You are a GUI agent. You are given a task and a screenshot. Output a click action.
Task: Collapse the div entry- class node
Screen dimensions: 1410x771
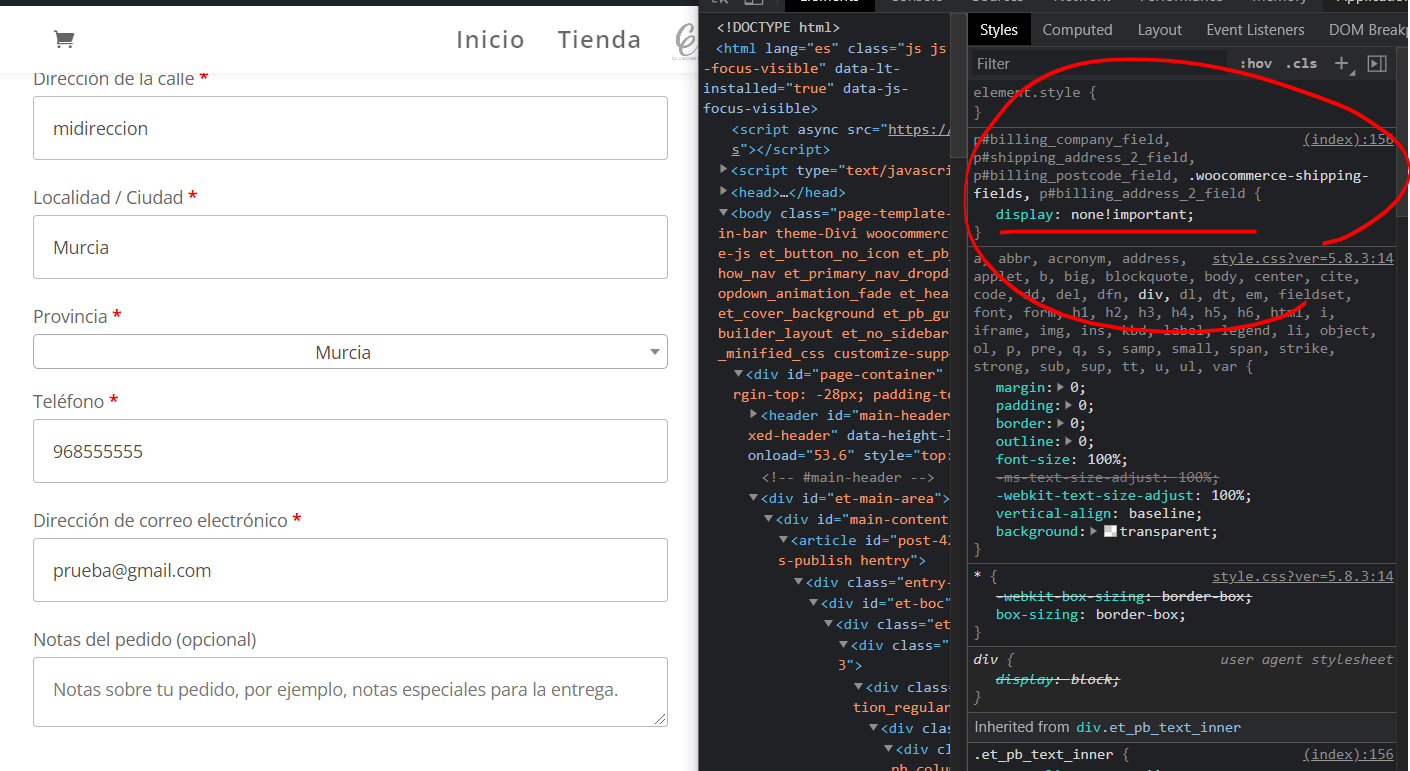(x=799, y=582)
